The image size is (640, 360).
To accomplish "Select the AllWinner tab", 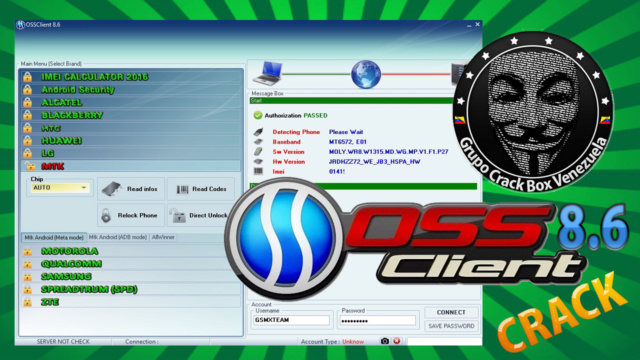I will 163,237.
